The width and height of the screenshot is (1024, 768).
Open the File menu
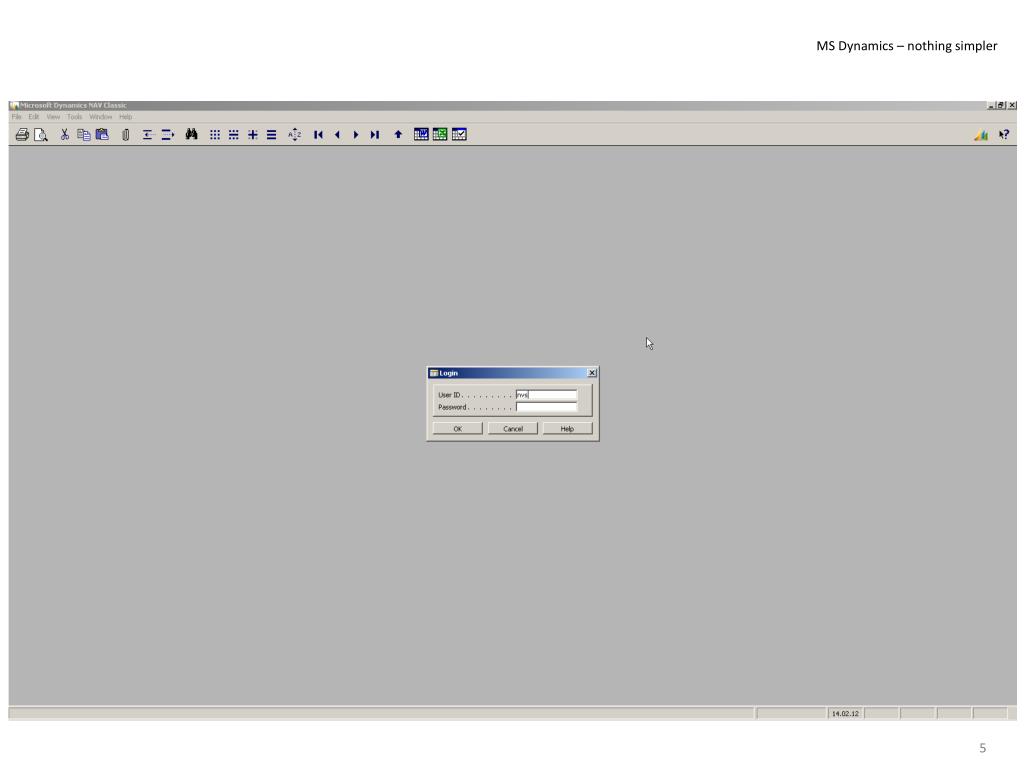point(17,117)
